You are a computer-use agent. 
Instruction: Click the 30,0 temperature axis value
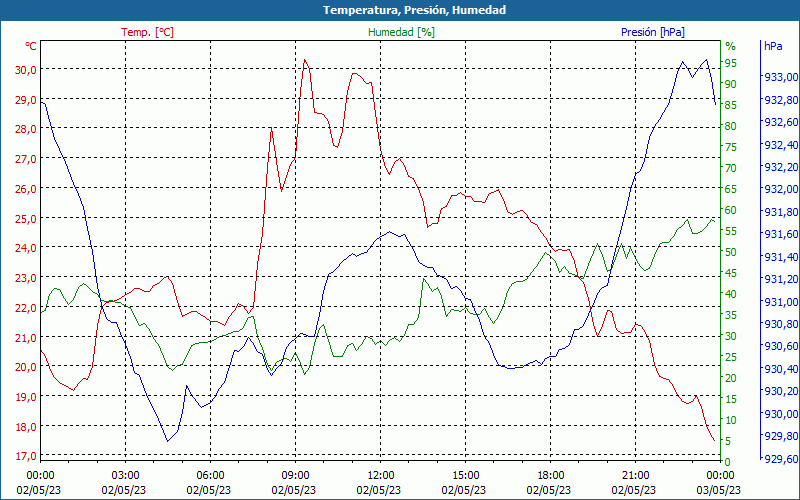26,70
